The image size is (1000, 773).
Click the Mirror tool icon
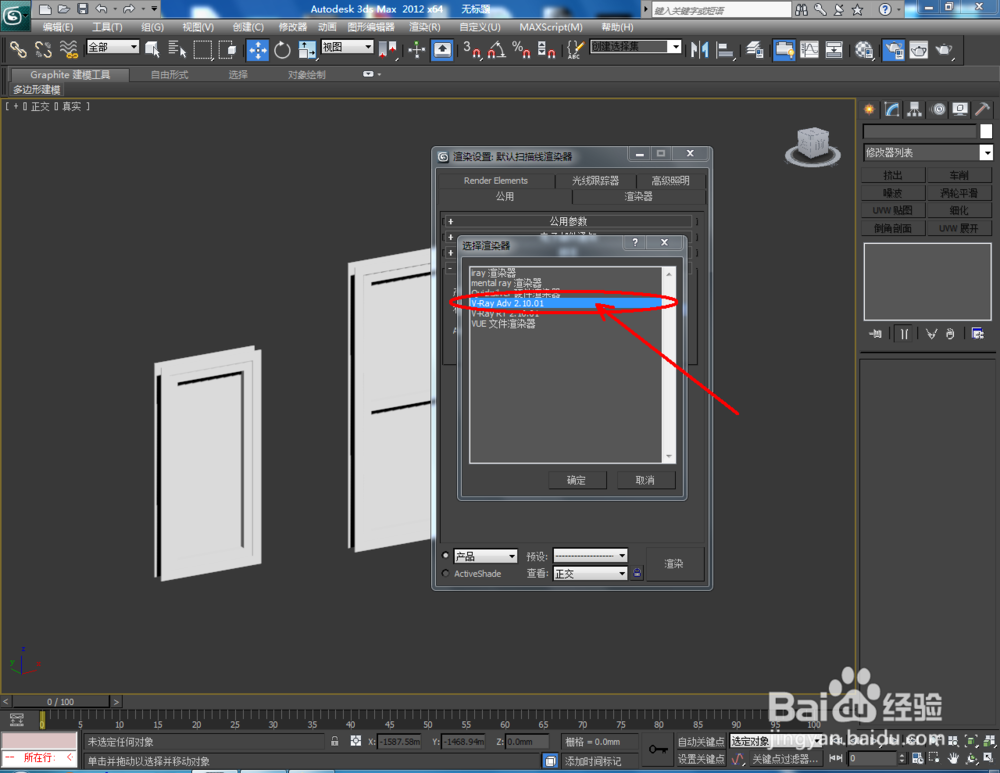700,49
